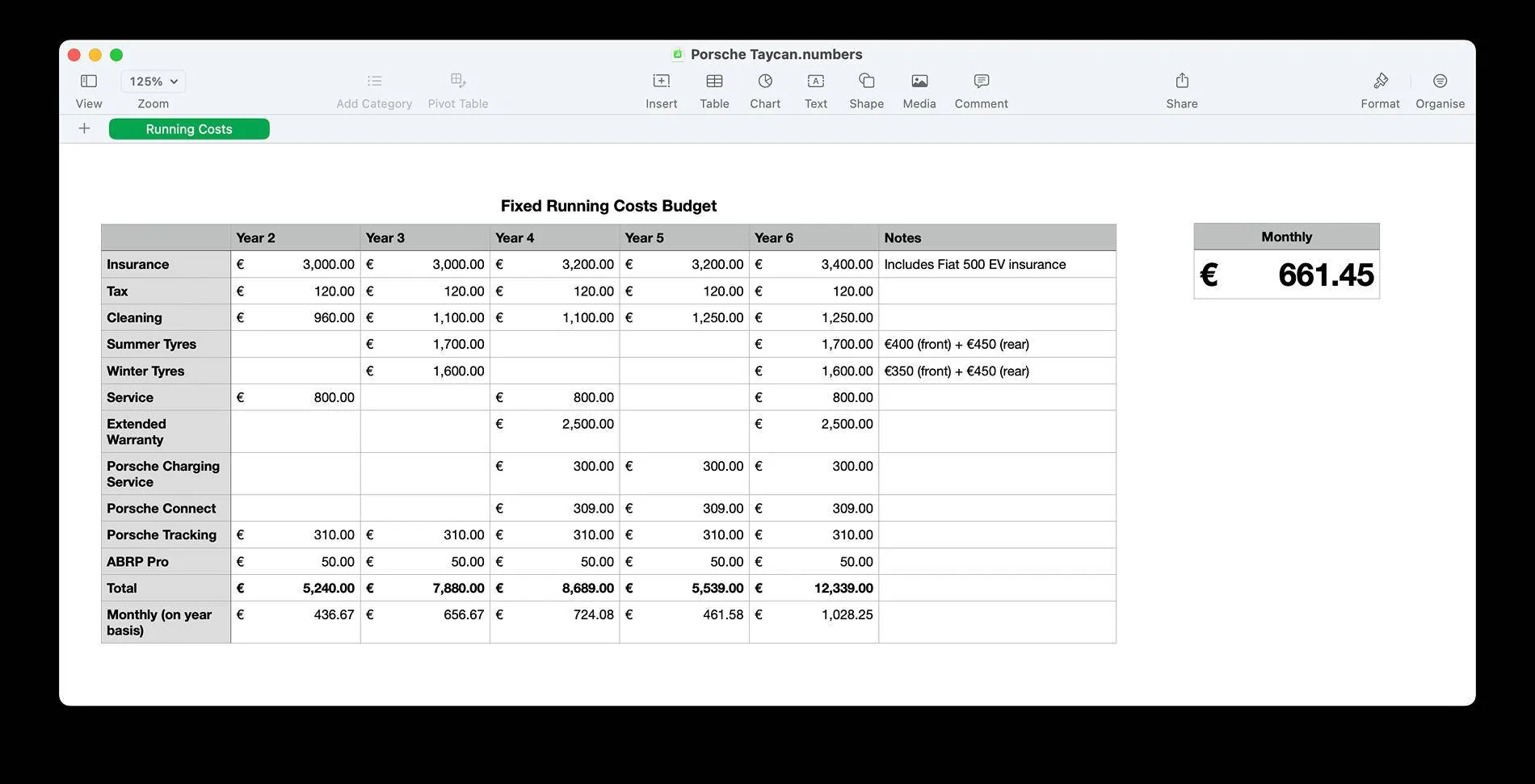Screen dimensions: 1535x784
Task: Open the 125% zoom dropdown
Action: 153,82
